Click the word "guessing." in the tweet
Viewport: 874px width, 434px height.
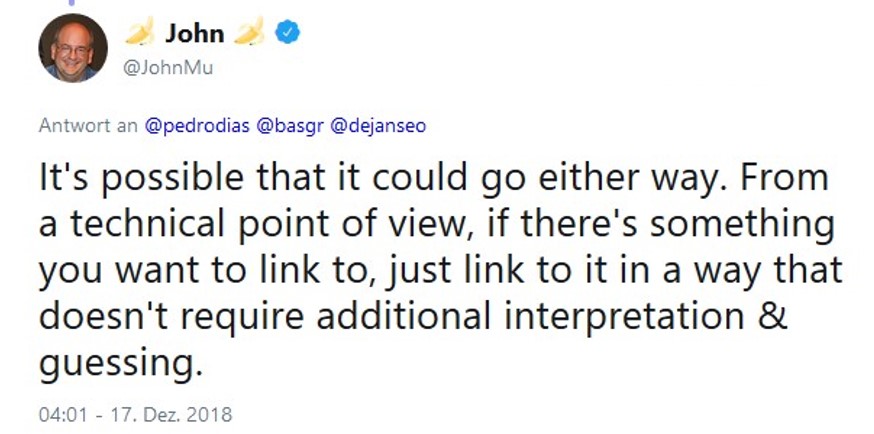pyautogui.click(x=120, y=365)
